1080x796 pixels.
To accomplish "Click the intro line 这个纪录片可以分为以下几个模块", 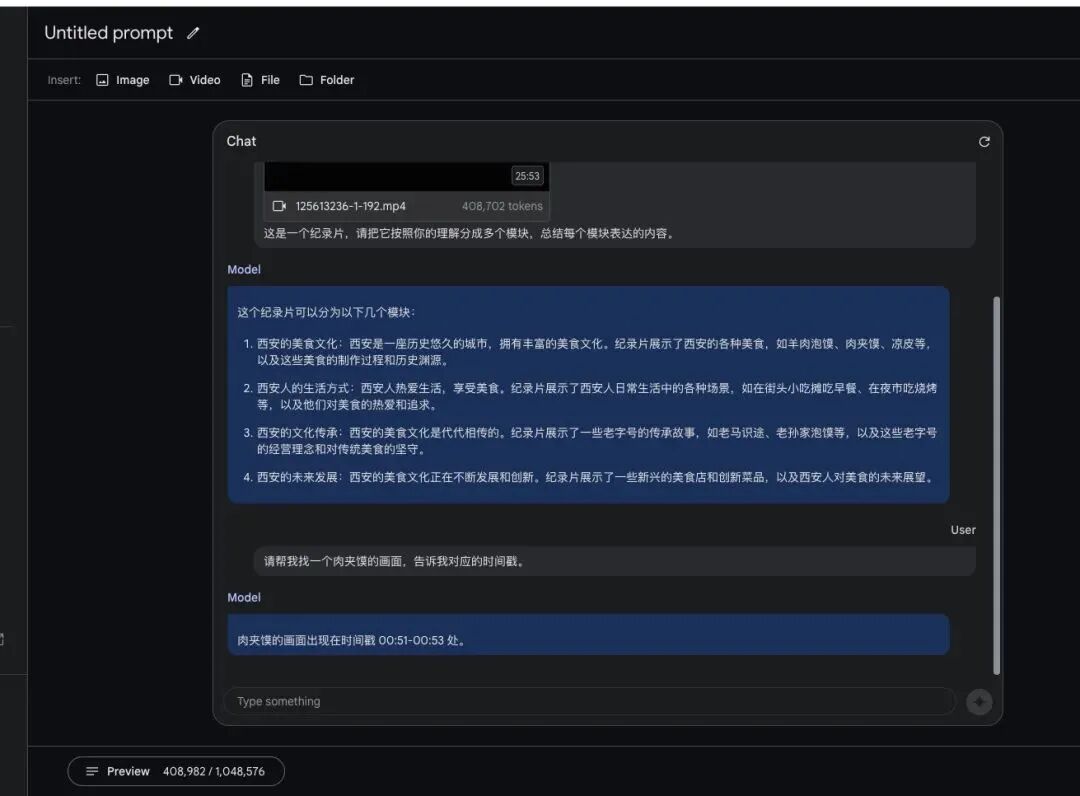I will click(x=326, y=312).
